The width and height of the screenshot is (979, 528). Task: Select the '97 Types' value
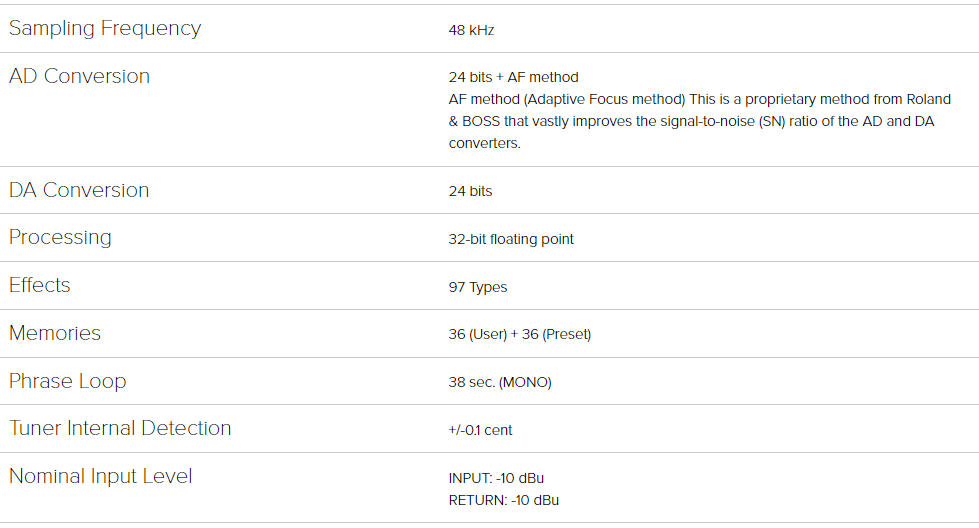478,287
